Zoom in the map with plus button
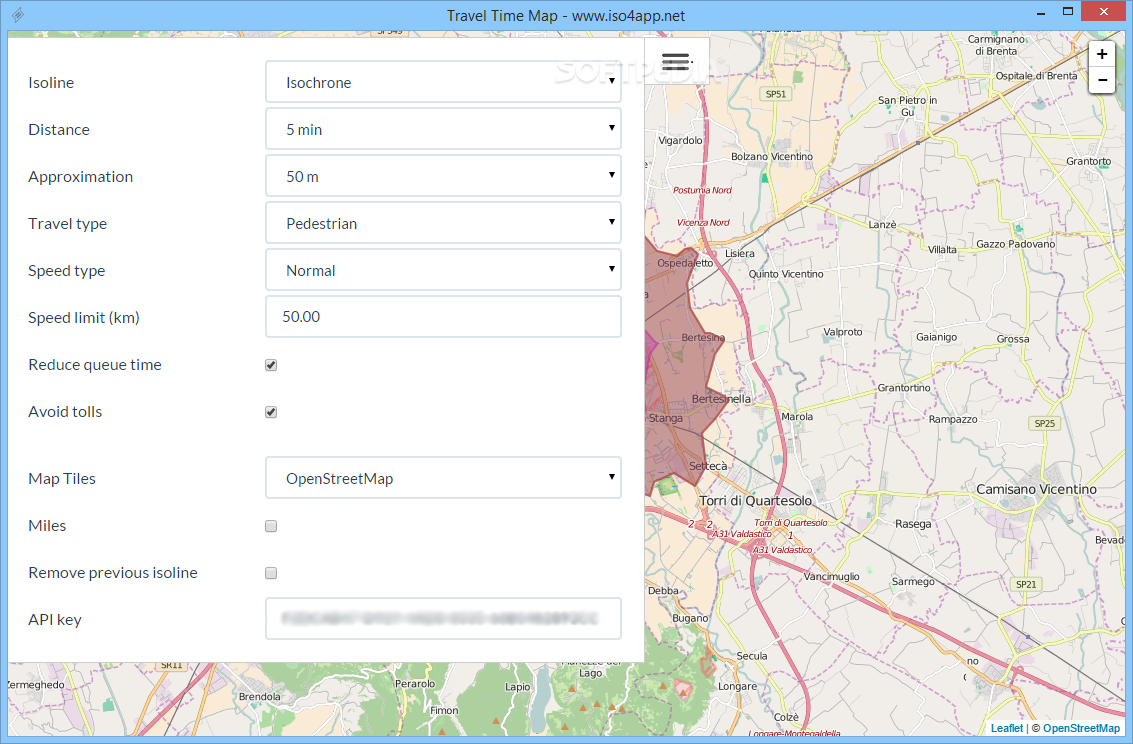This screenshot has width=1133, height=744. click(1102, 54)
